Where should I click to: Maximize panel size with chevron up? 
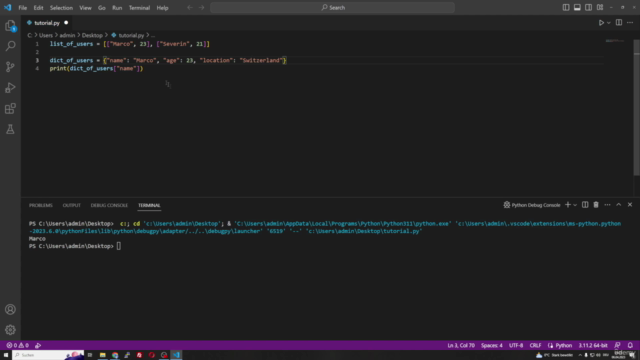[618, 205]
